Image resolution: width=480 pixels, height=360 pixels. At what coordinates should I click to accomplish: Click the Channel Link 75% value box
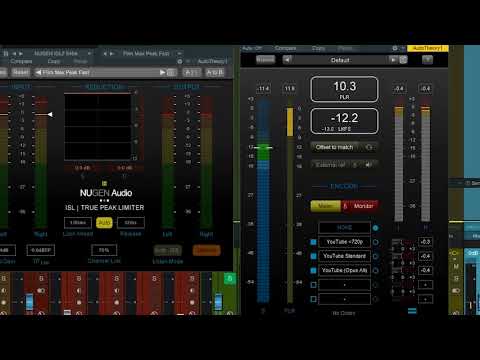[104, 250]
